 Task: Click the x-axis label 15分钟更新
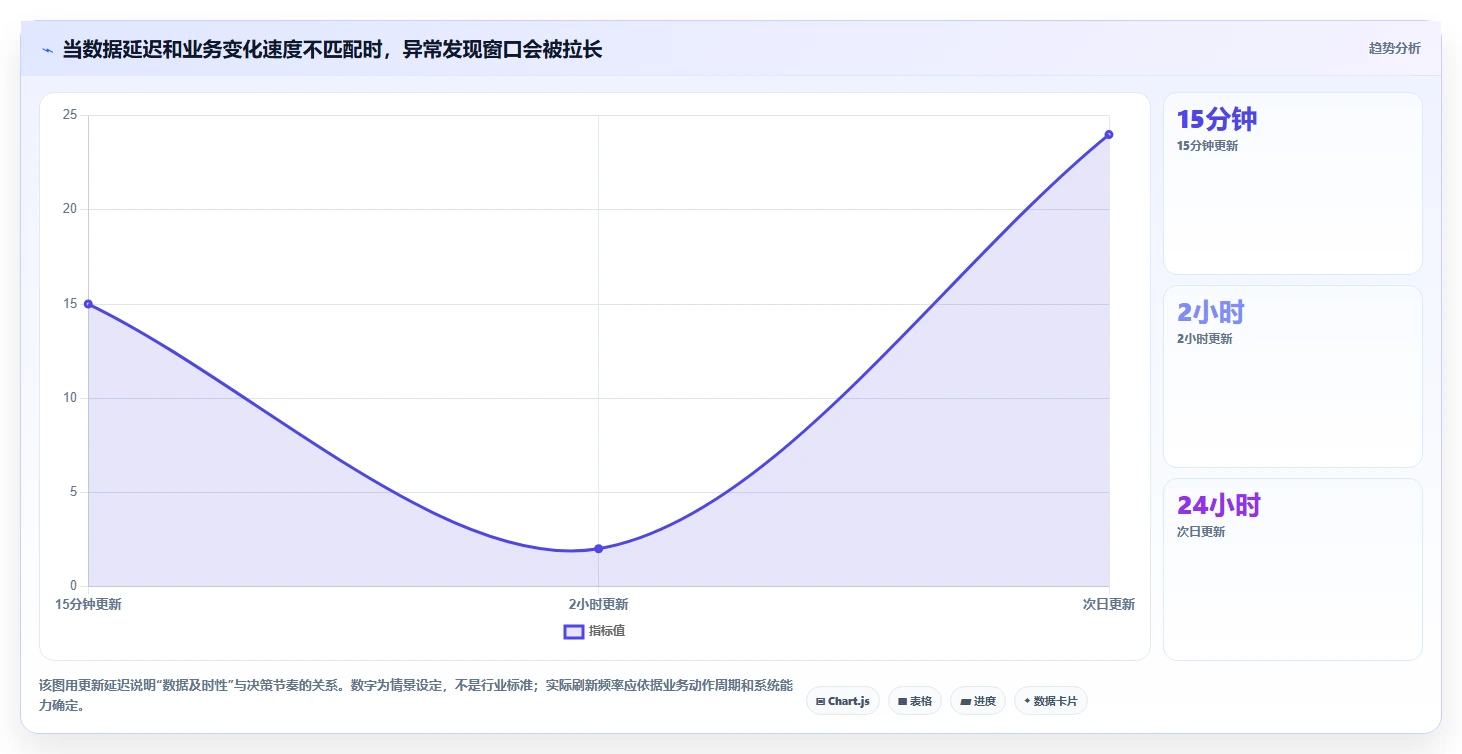click(88, 604)
